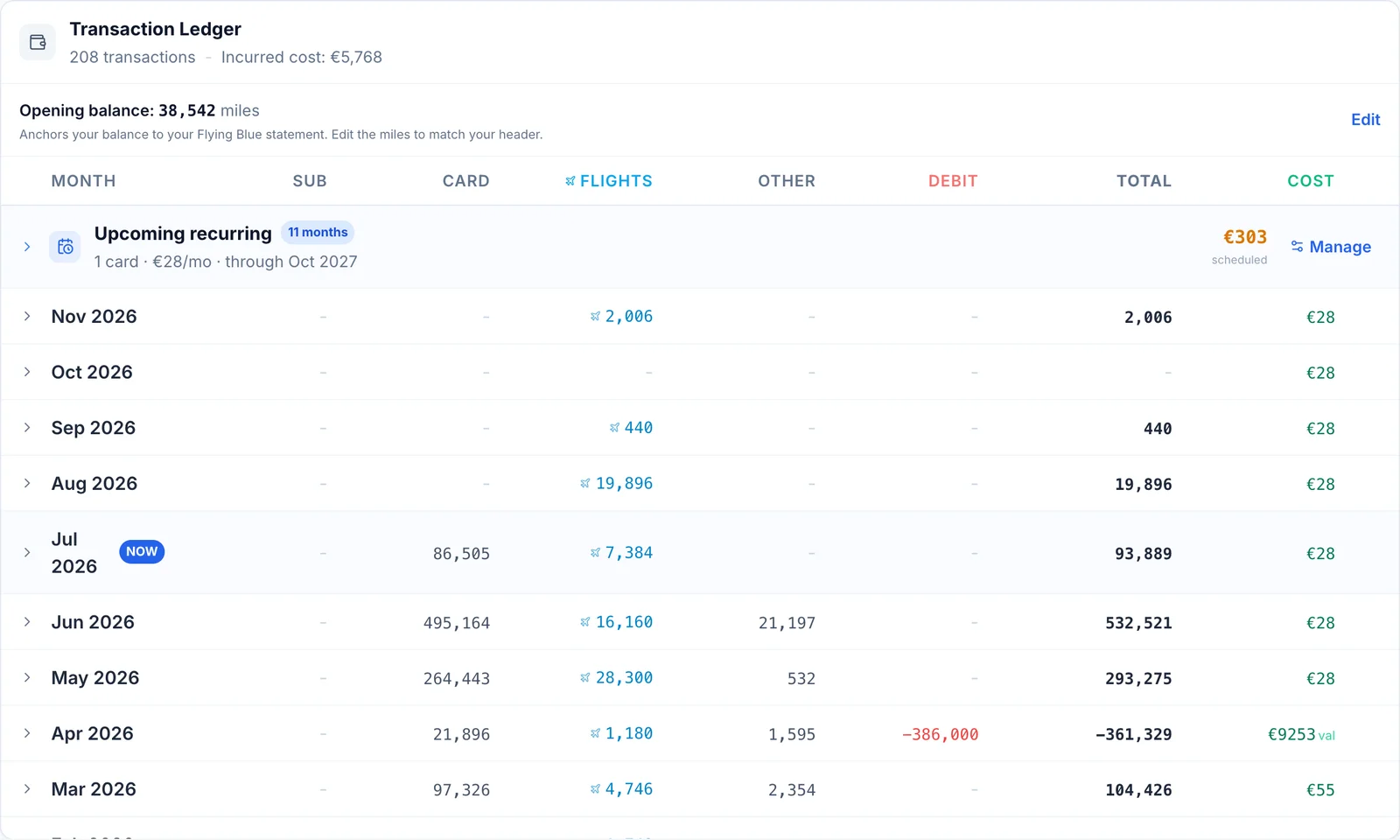Click the 86,505 card value in July
Screen dimensions: 1400x840
461,554
